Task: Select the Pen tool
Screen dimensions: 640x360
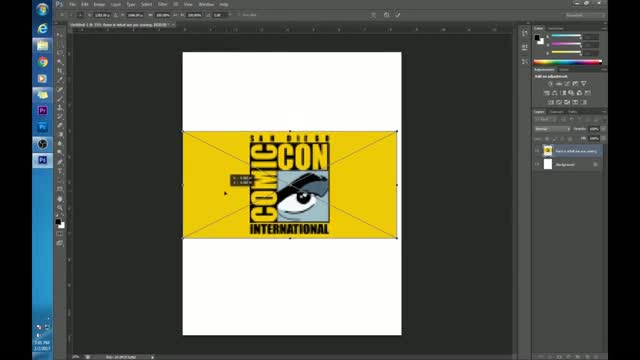Action: [x=60, y=162]
